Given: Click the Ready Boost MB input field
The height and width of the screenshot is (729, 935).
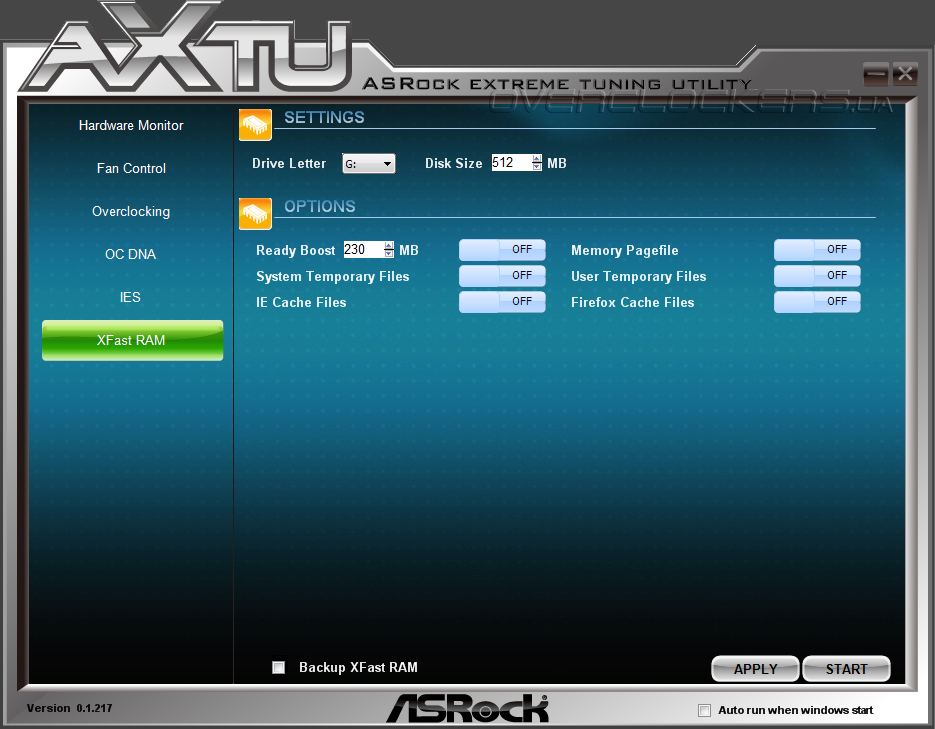Looking at the screenshot, I should [x=363, y=249].
